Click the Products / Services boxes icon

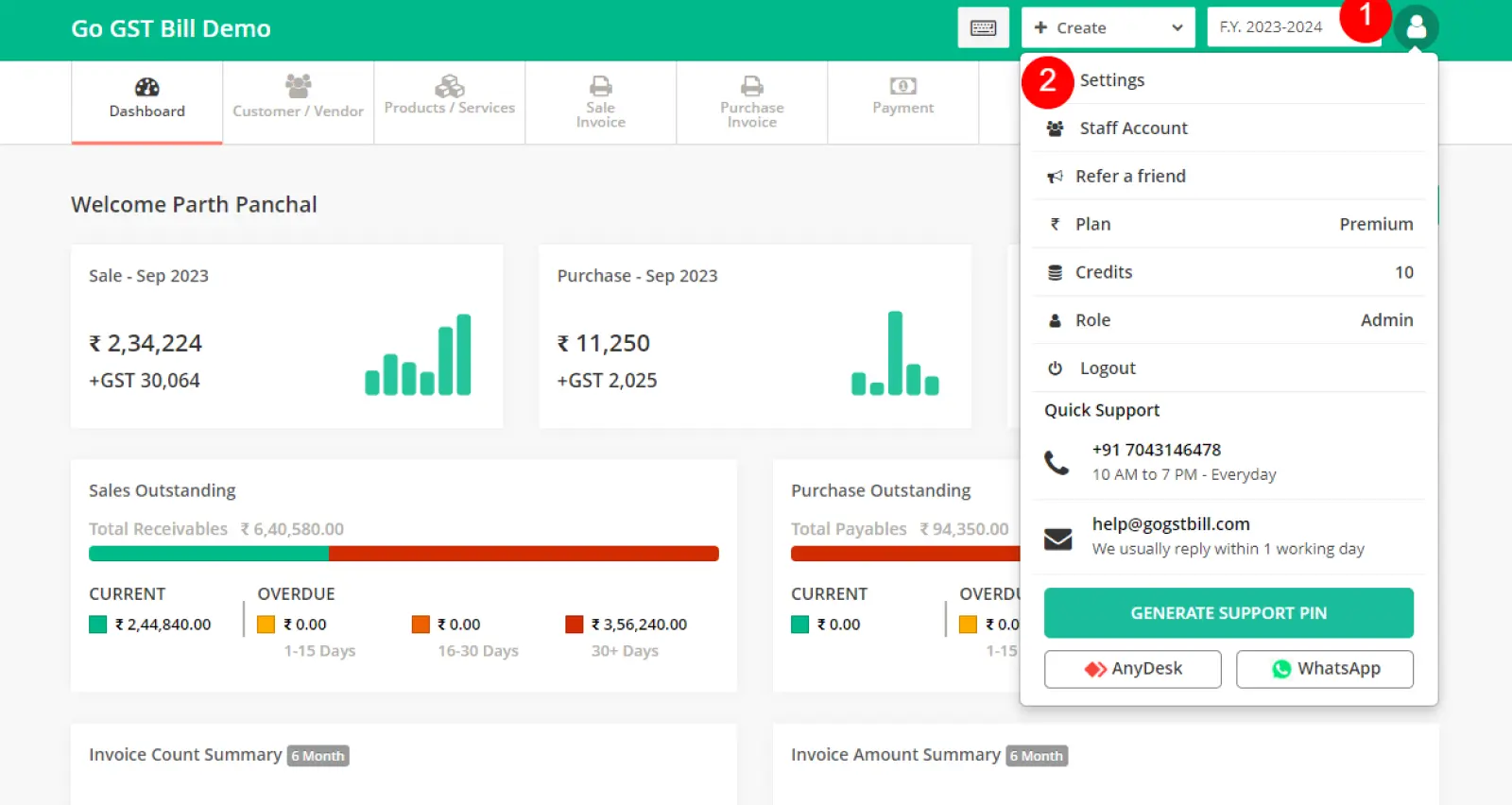pyautogui.click(x=450, y=86)
